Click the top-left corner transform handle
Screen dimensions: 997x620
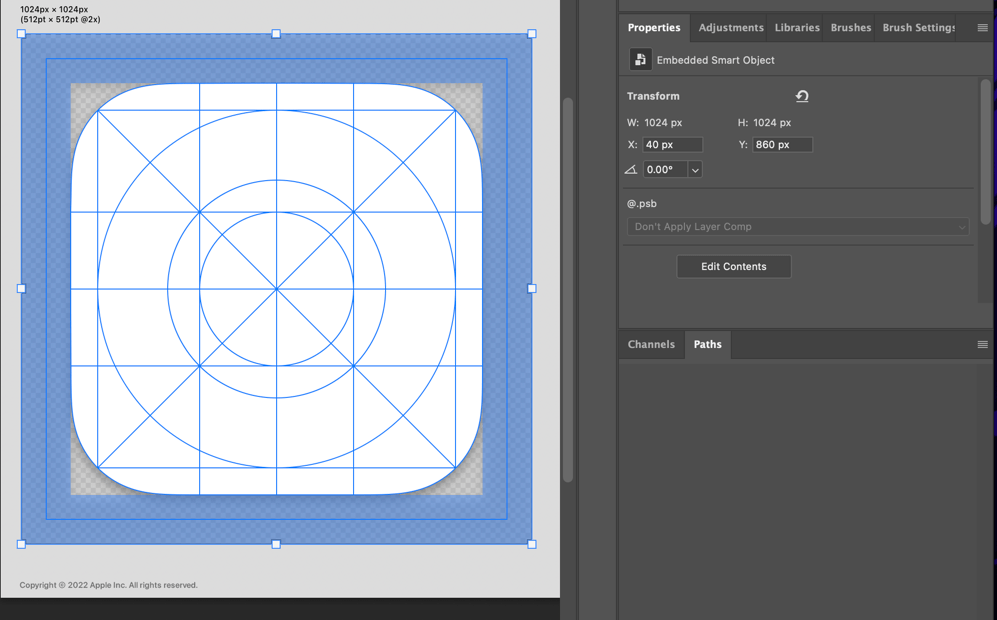21,34
